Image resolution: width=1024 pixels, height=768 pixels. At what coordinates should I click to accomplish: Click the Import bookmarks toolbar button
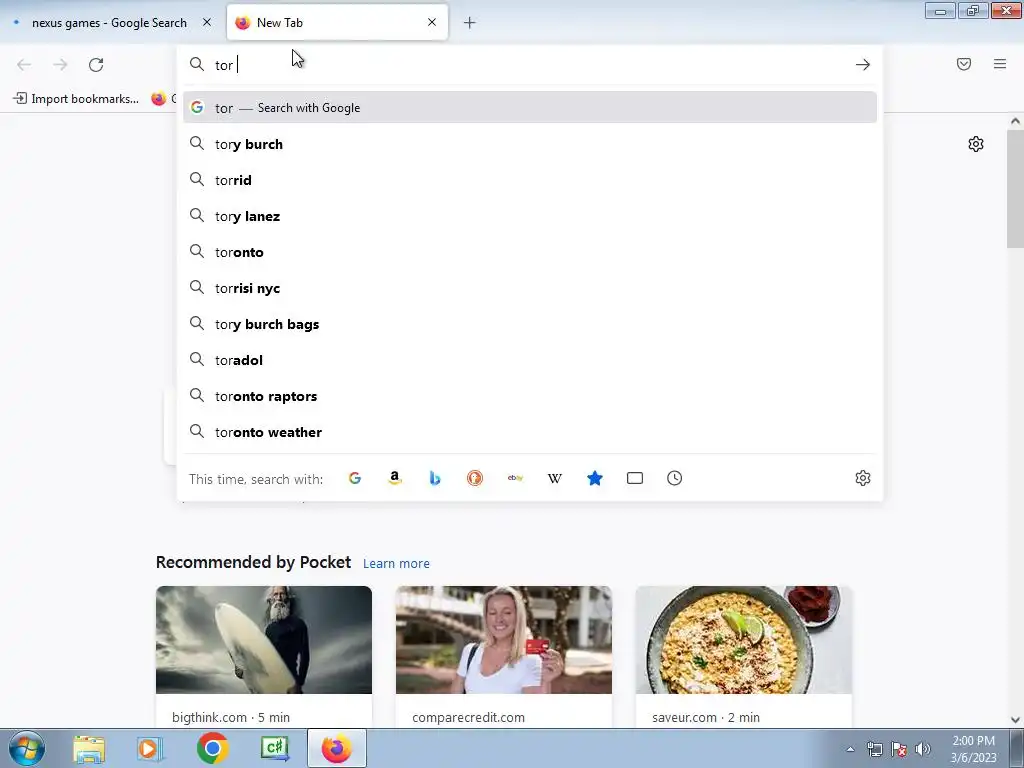pos(76,99)
